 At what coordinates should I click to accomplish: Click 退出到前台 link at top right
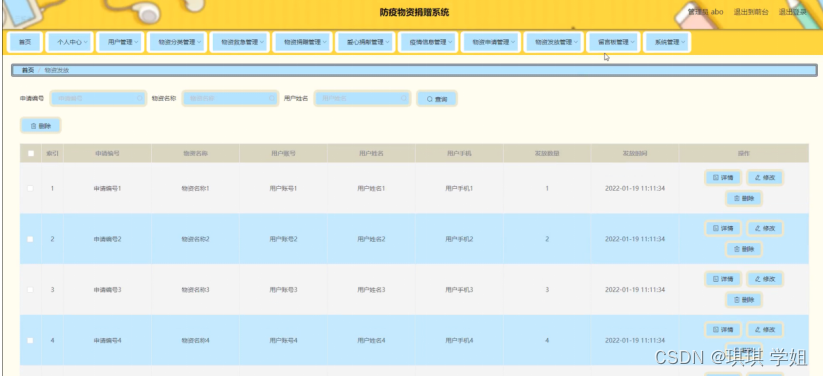pyautogui.click(x=751, y=12)
